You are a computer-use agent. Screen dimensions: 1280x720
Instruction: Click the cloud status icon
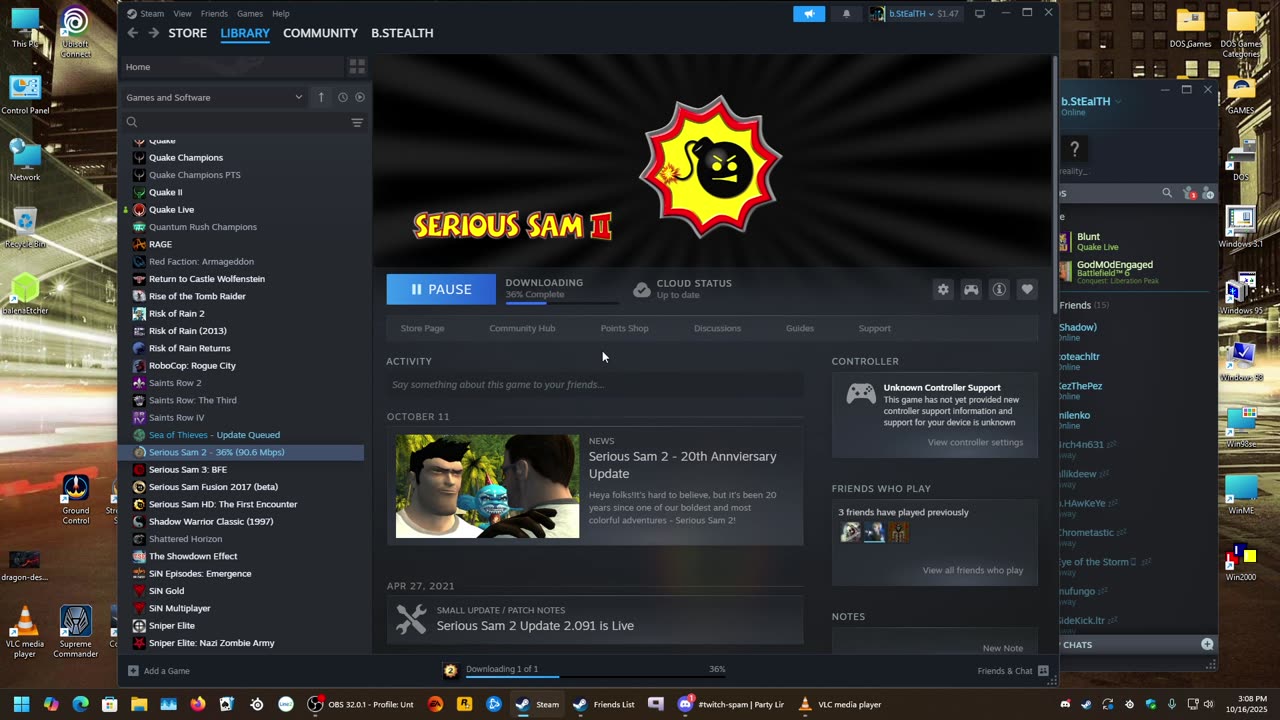pyautogui.click(x=642, y=289)
